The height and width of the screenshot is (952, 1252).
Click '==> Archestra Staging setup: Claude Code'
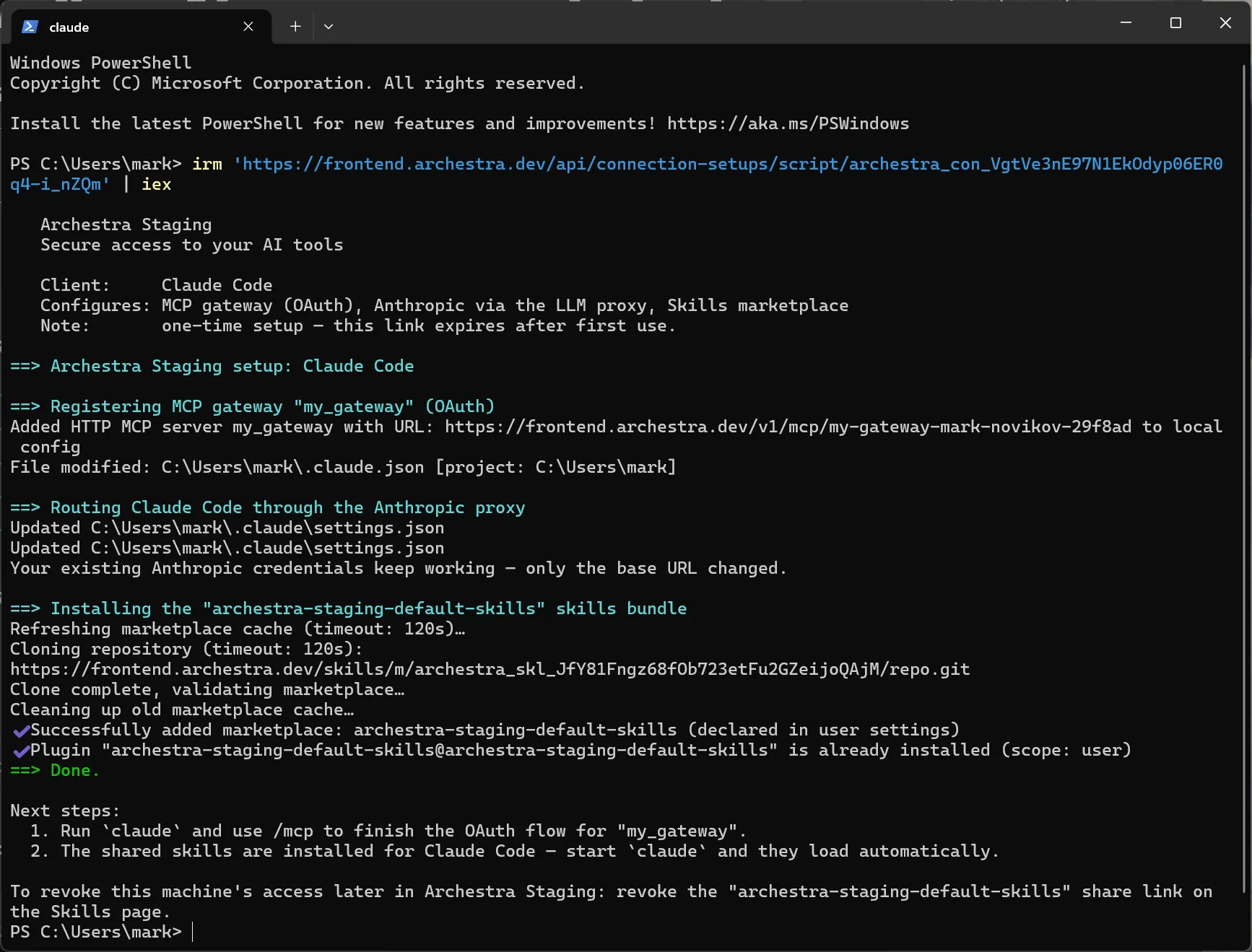pos(212,366)
